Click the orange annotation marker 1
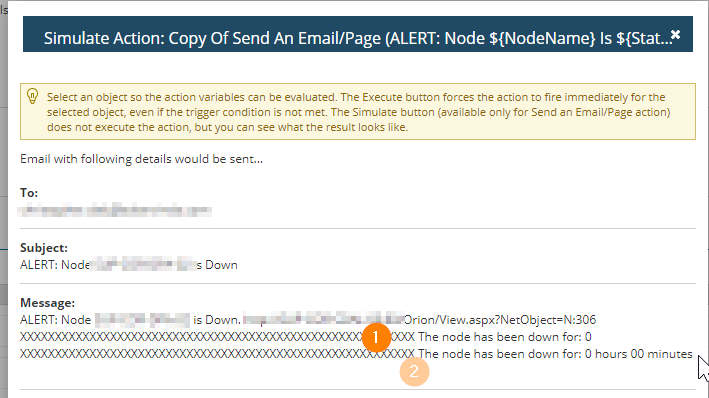The width and height of the screenshot is (709, 398). click(x=376, y=337)
